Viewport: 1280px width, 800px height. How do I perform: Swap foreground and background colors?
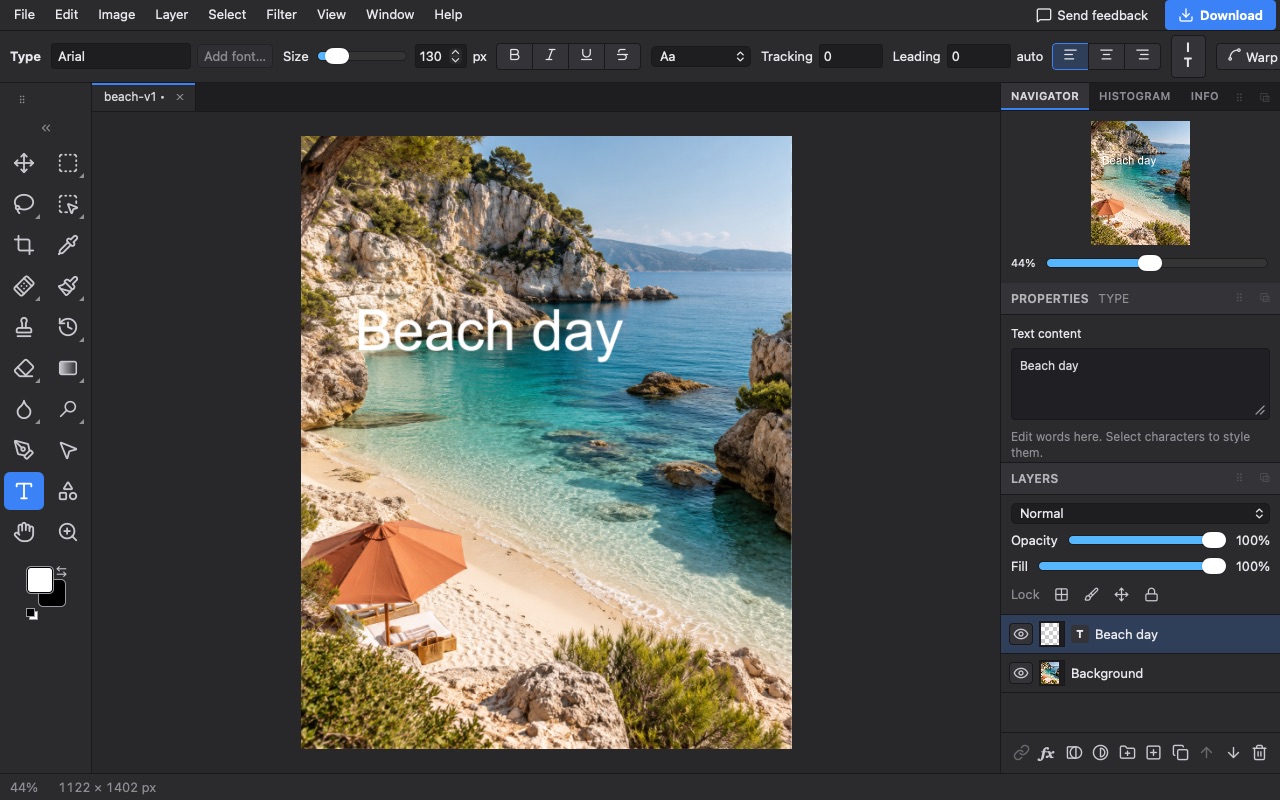[62, 571]
